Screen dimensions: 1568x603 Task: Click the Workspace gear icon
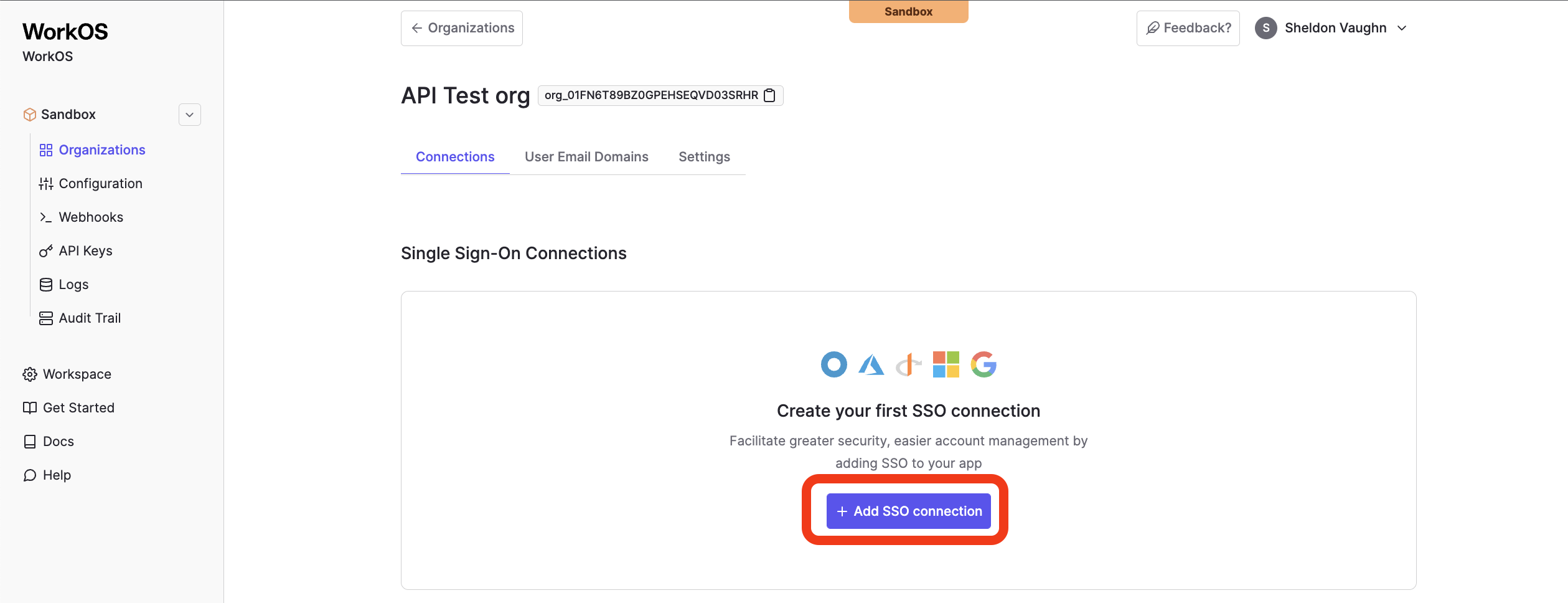30,374
